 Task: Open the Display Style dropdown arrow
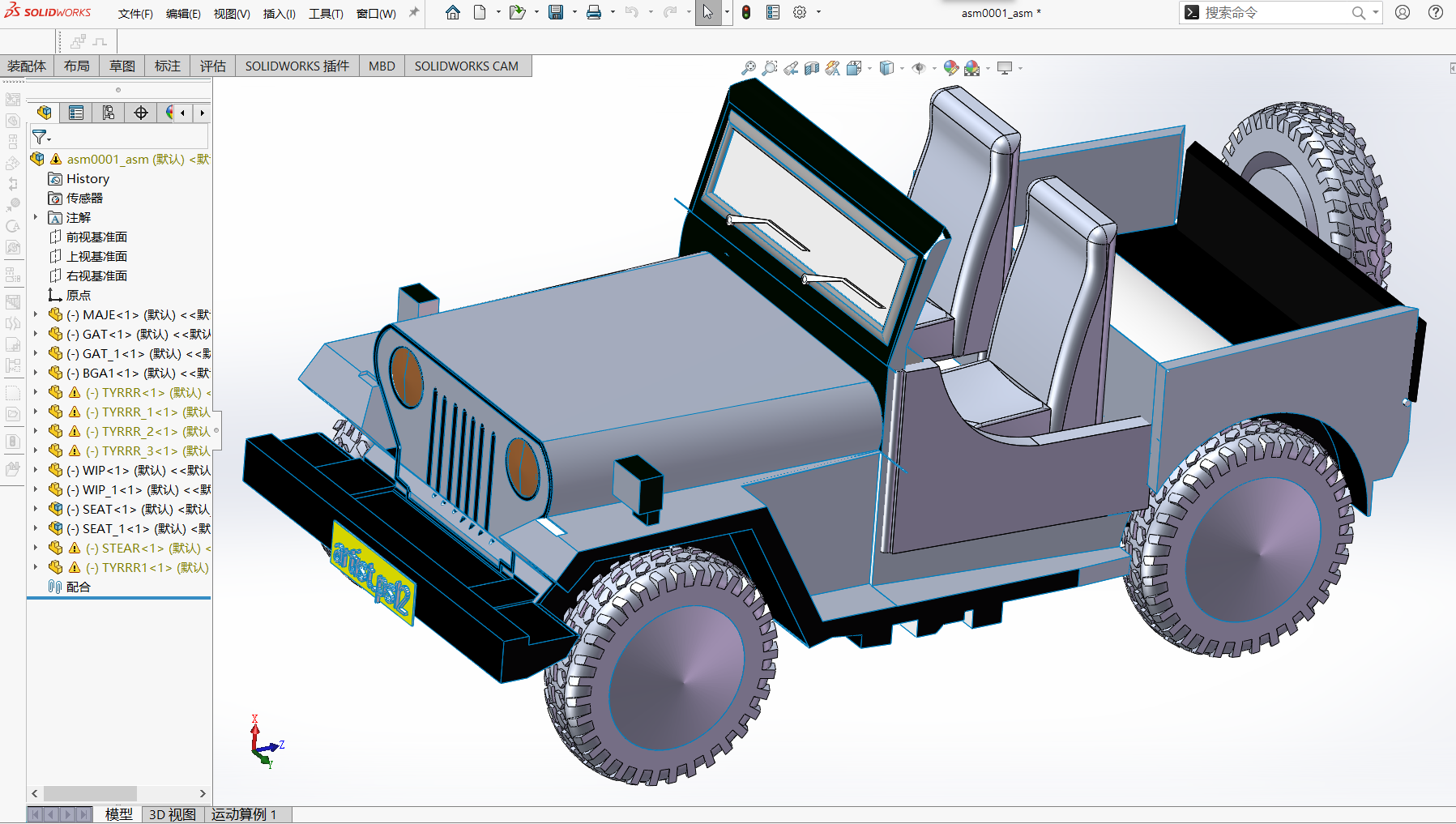(902, 69)
